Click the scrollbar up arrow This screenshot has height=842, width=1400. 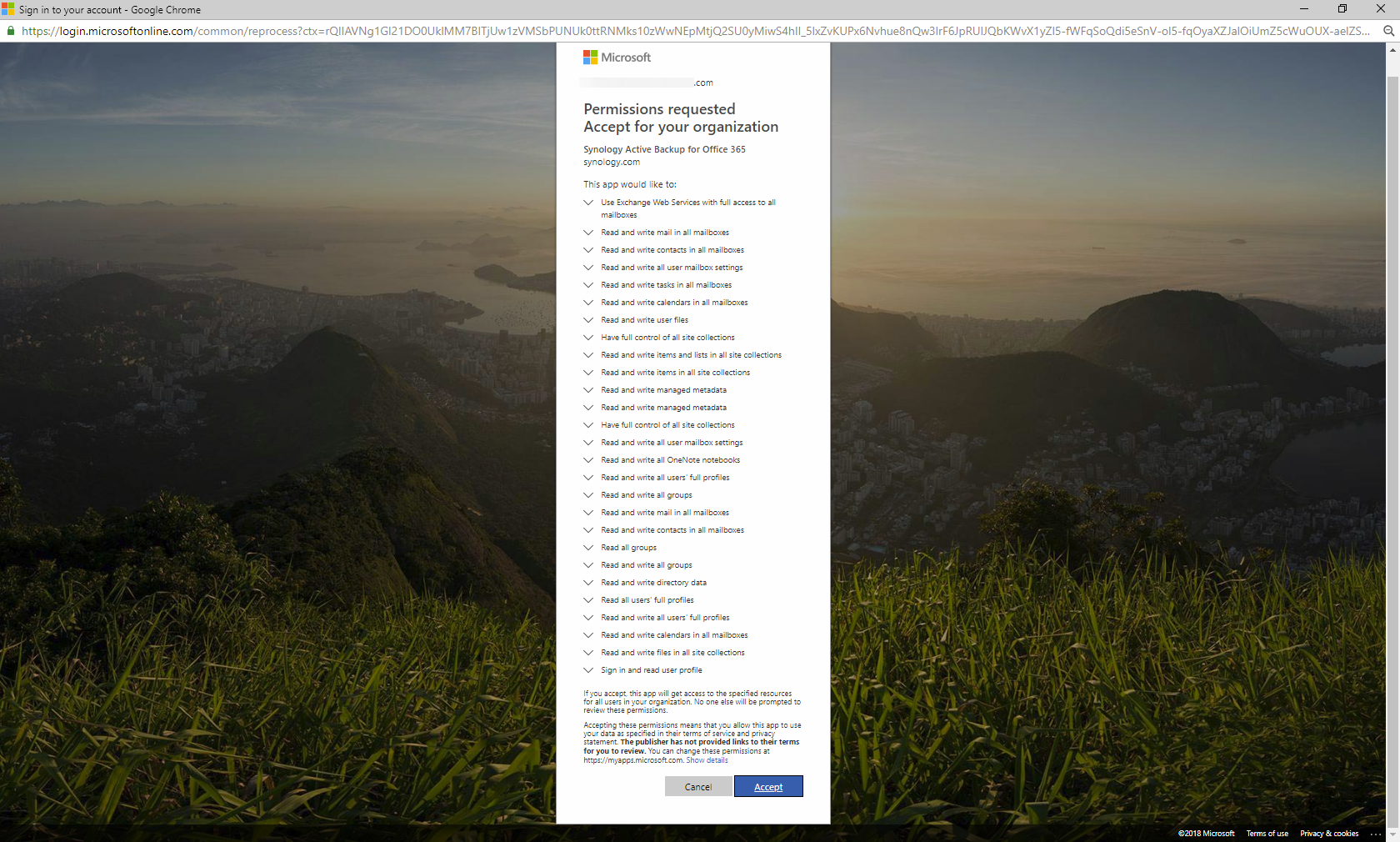(1392, 50)
